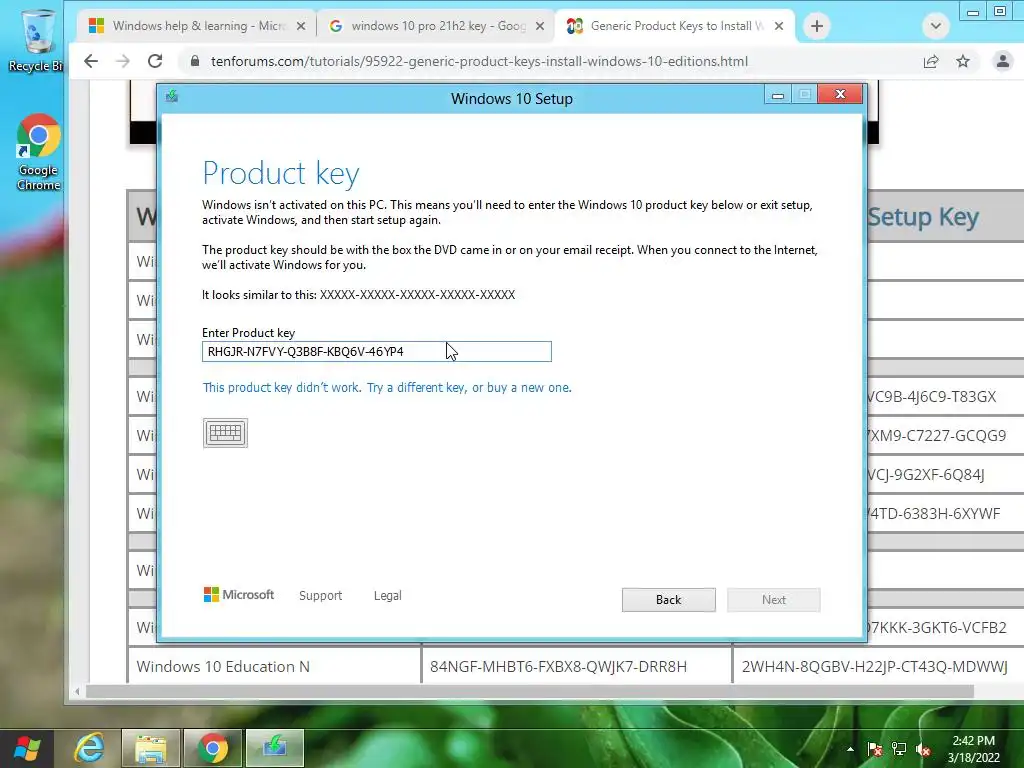Click partial key ending C7227-GCQG9

pyautogui.click(x=937, y=436)
